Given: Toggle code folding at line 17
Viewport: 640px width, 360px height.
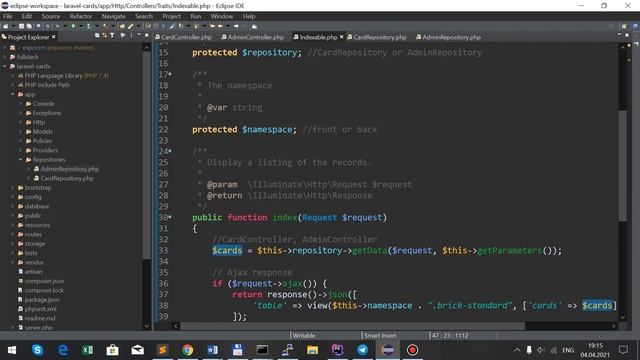Looking at the screenshot, I should [170, 74].
